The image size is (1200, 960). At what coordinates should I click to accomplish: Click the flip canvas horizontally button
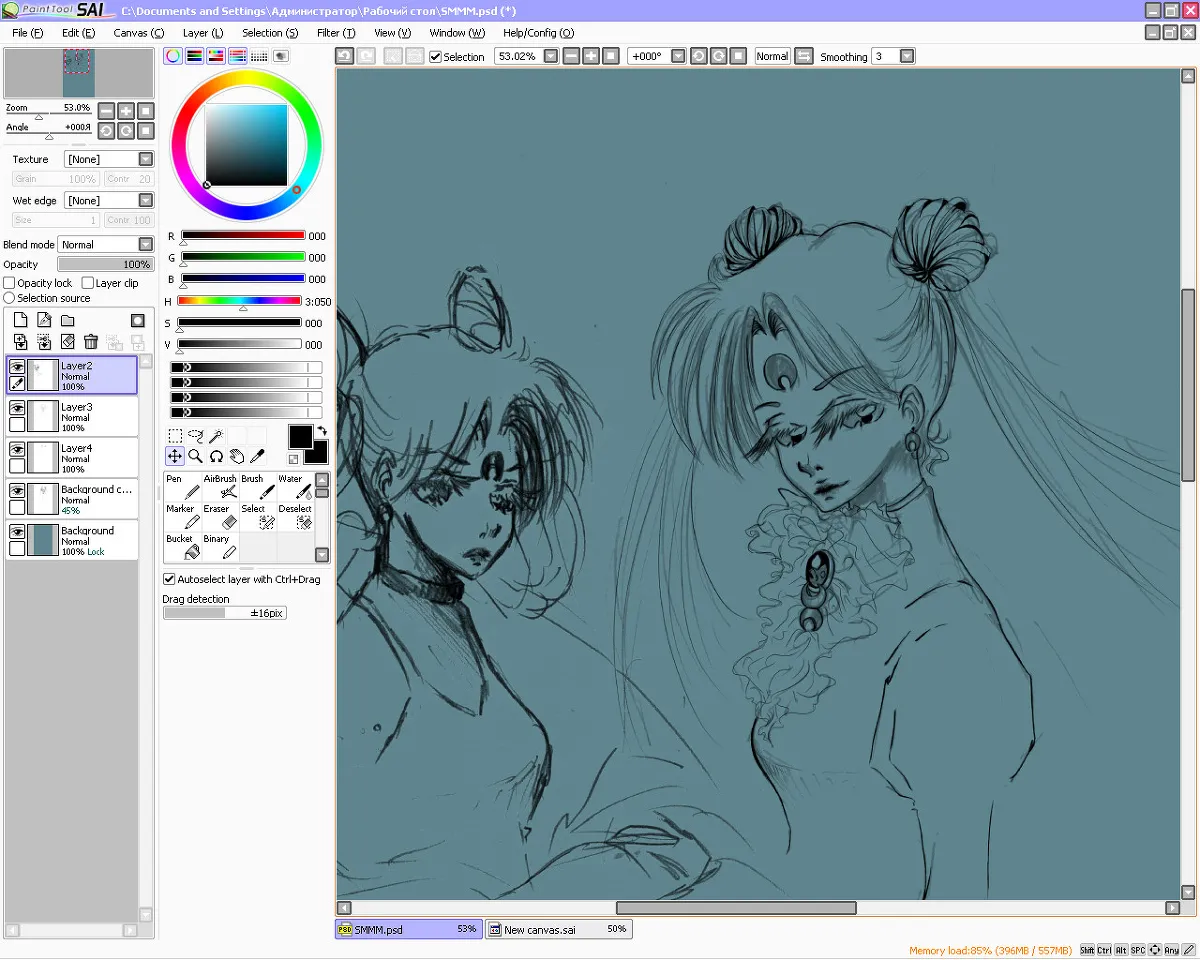click(804, 57)
